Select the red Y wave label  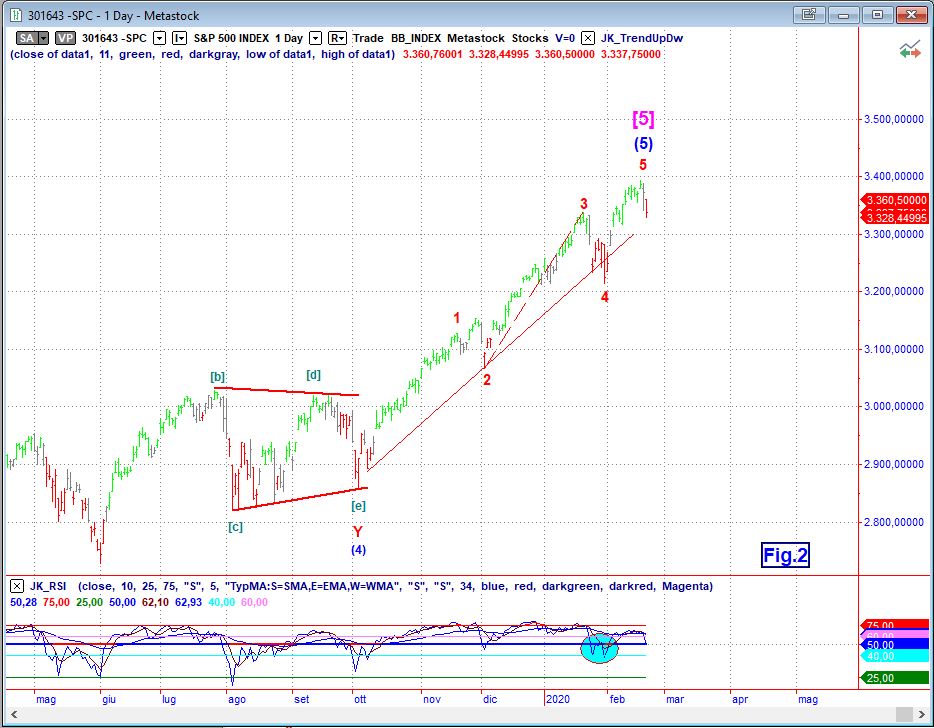click(x=357, y=532)
